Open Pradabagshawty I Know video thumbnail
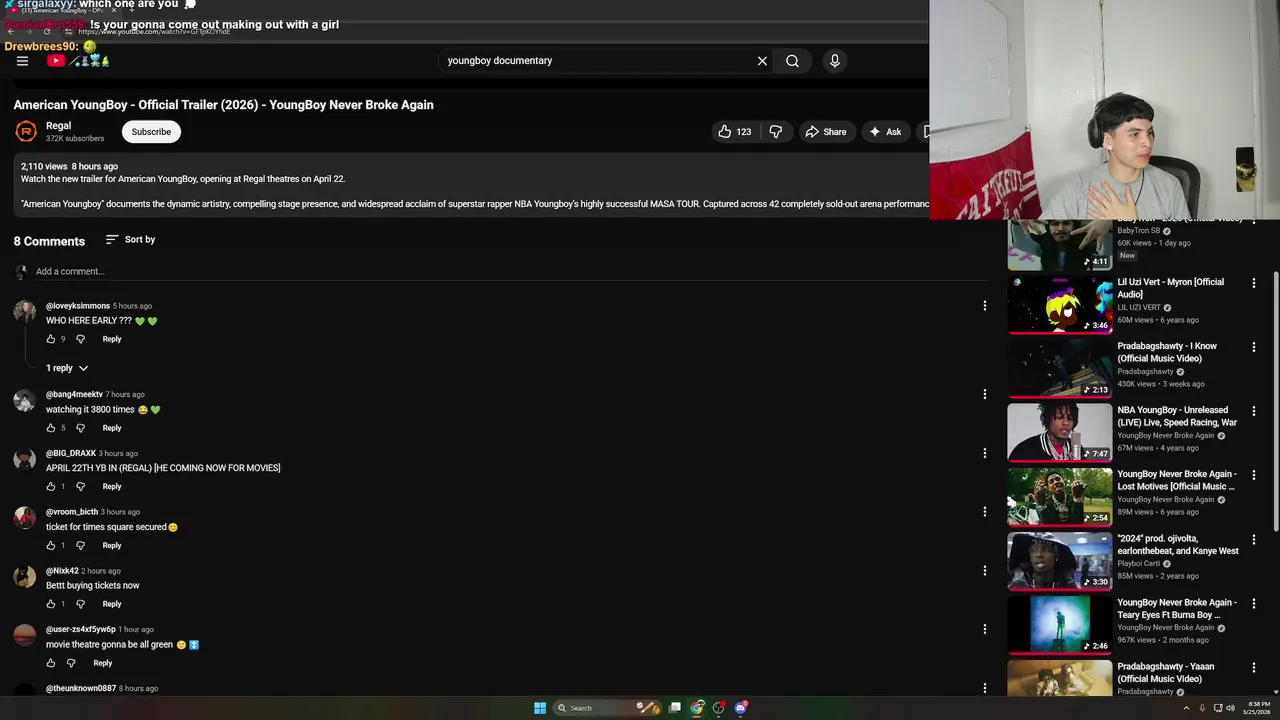The height and width of the screenshot is (720, 1280). click(x=1060, y=368)
